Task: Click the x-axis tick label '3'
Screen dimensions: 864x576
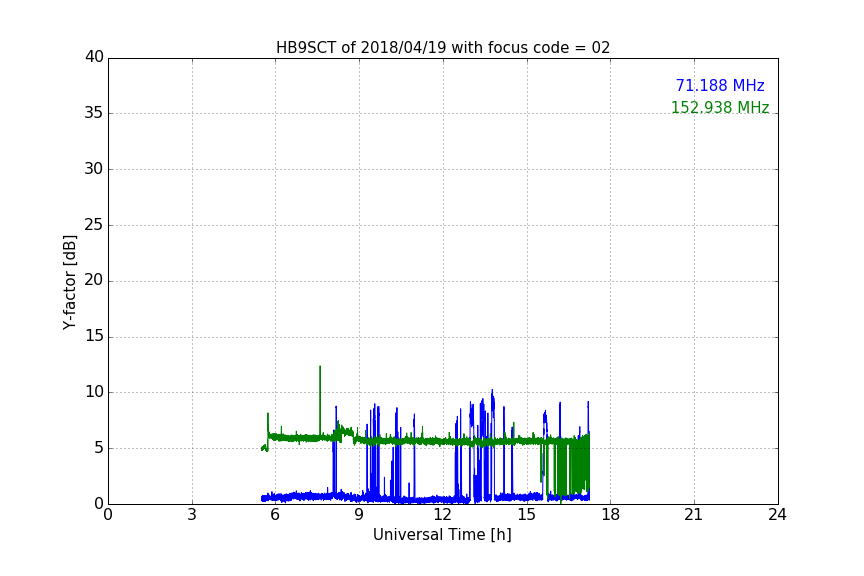Action: click(x=192, y=515)
